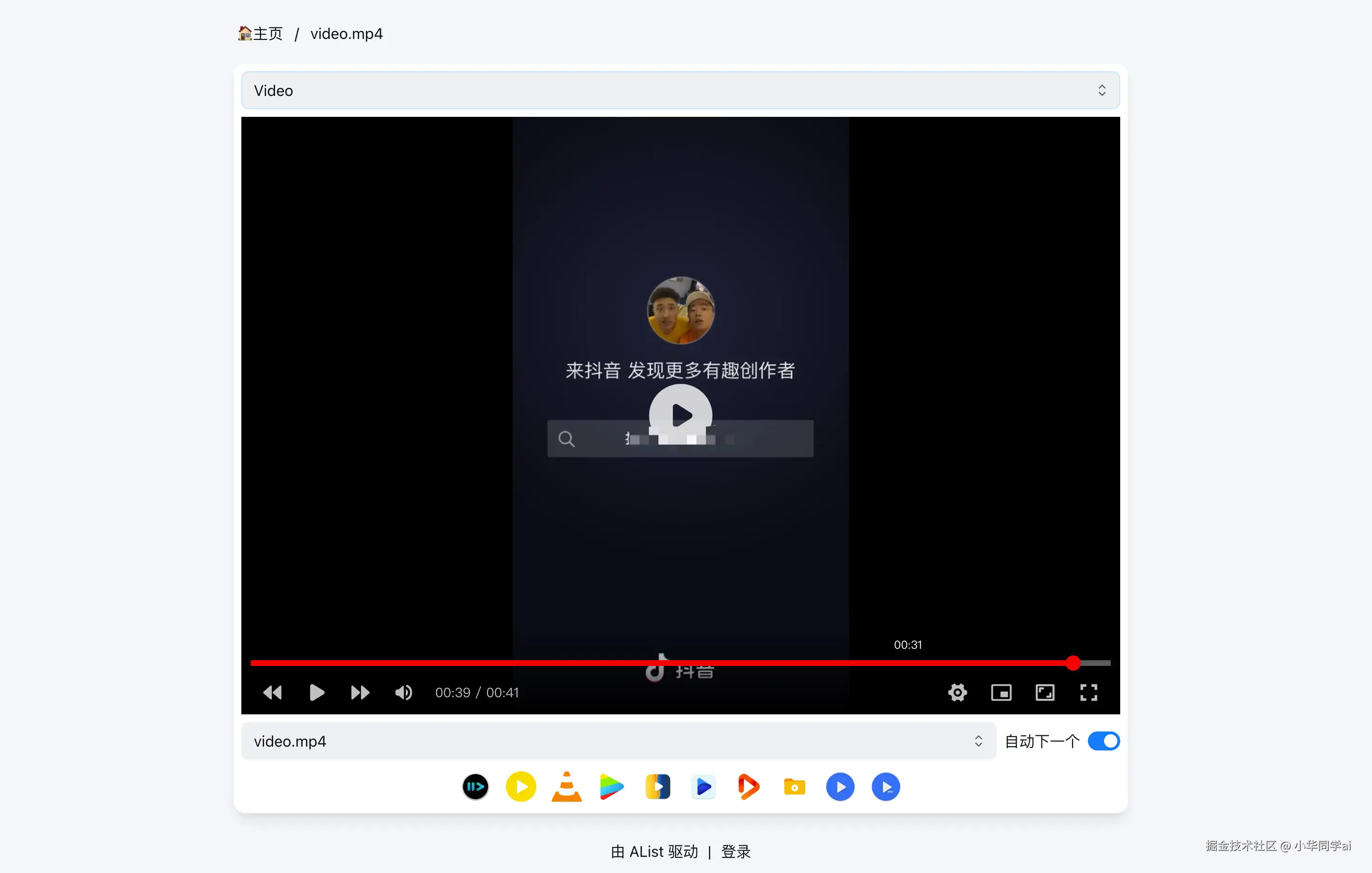This screenshot has width=1372, height=873.
Task: Open video in Infuse player icon
Action: pos(657,787)
